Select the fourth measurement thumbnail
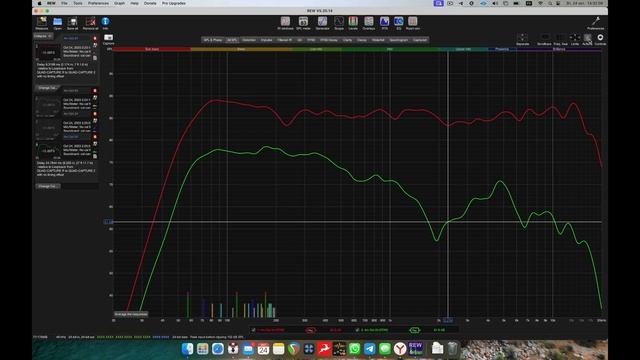640x360 pixels. point(48,151)
